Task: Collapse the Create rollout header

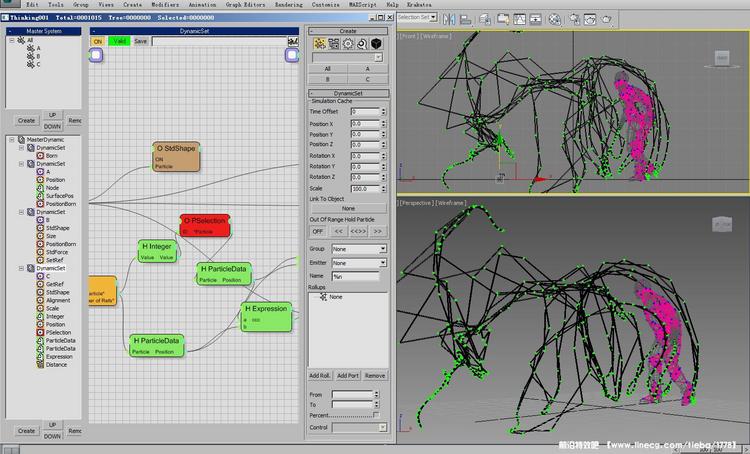Action: [348, 31]
